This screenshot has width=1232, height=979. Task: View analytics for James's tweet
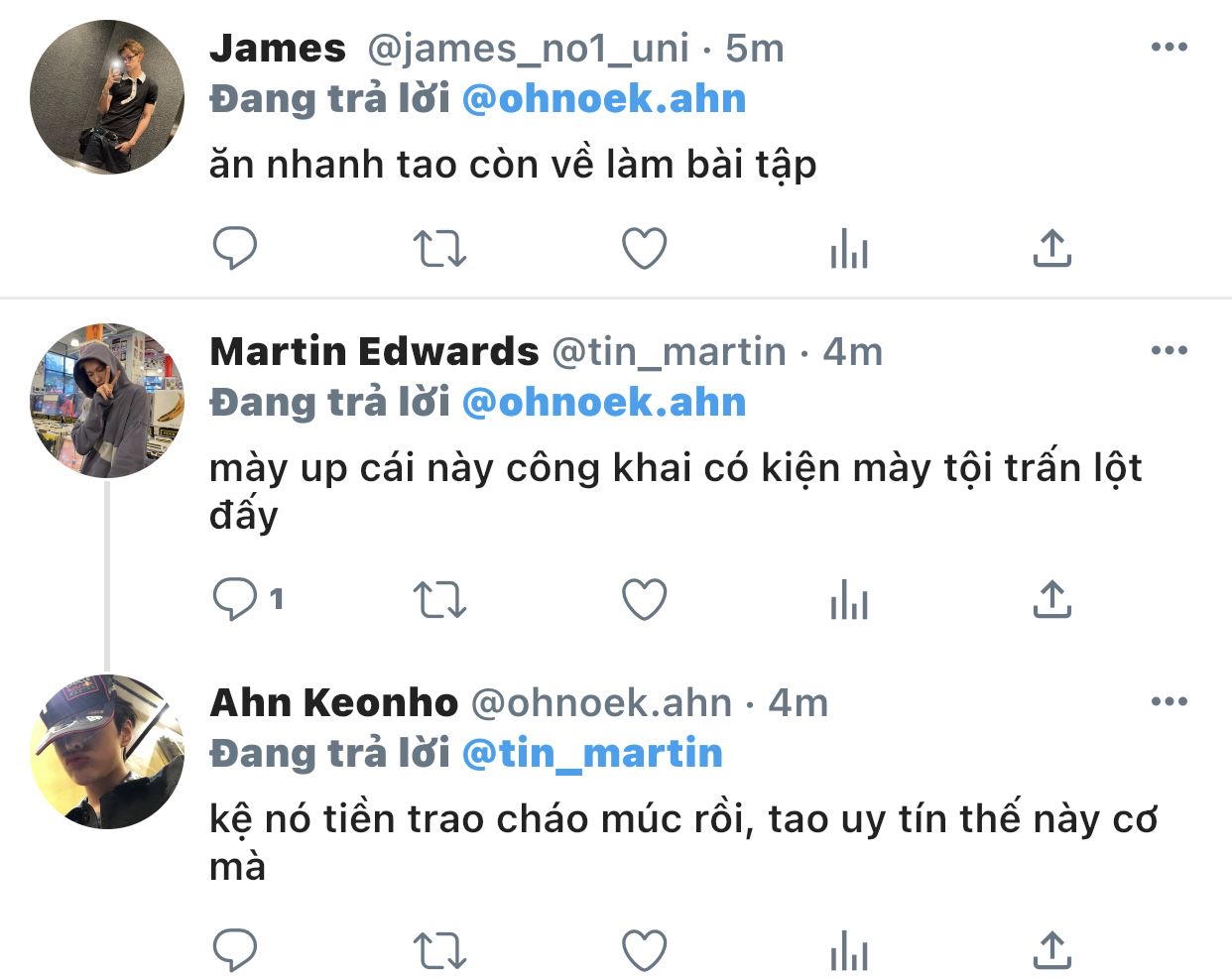pyautogui.click(x=849, y=248)
